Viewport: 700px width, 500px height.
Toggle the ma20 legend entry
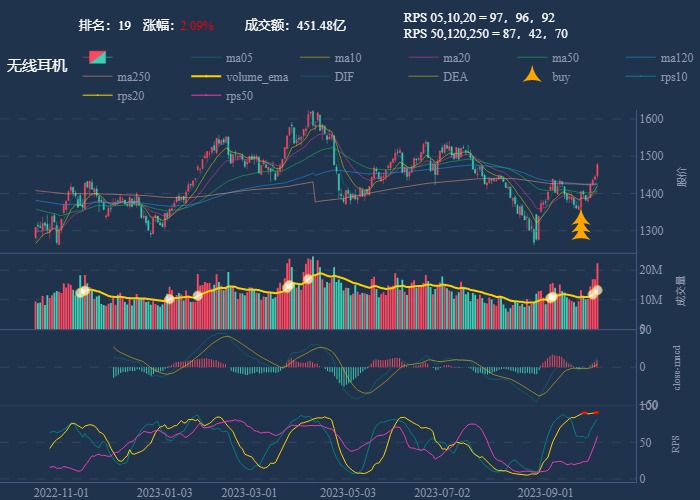(x=456, y=57)
